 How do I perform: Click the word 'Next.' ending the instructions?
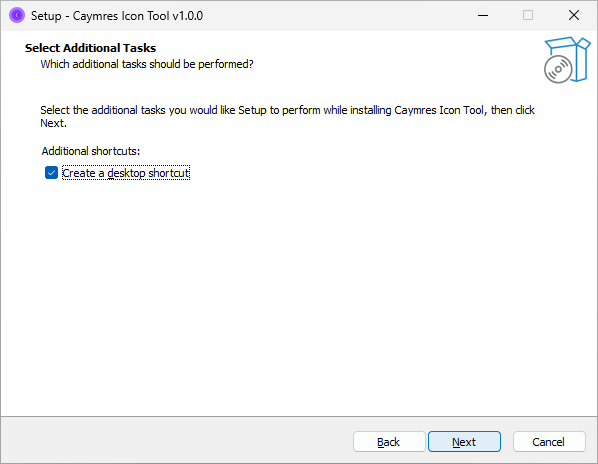click(x=53, y=123)
